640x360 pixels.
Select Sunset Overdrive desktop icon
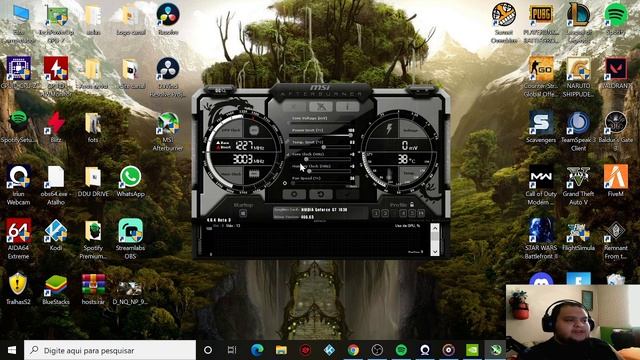point(504,22)
